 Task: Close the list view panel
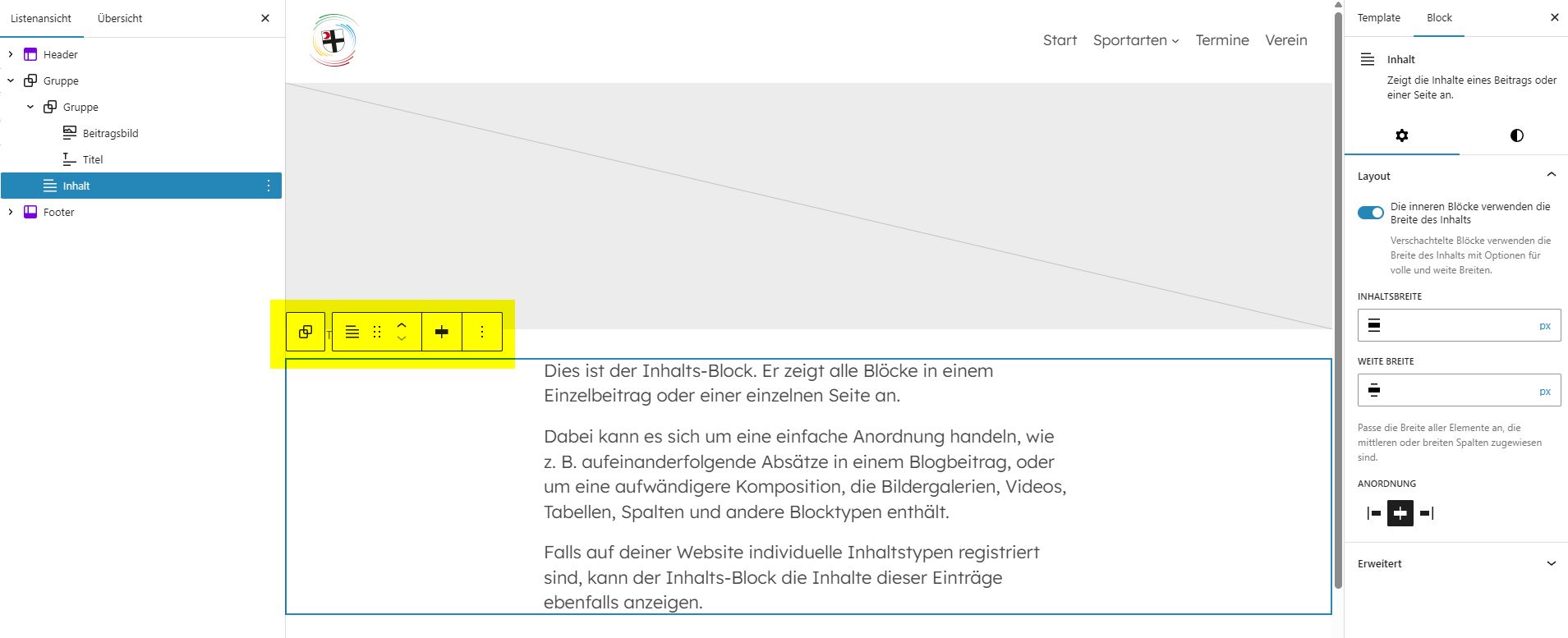click(x=265, y=18)
